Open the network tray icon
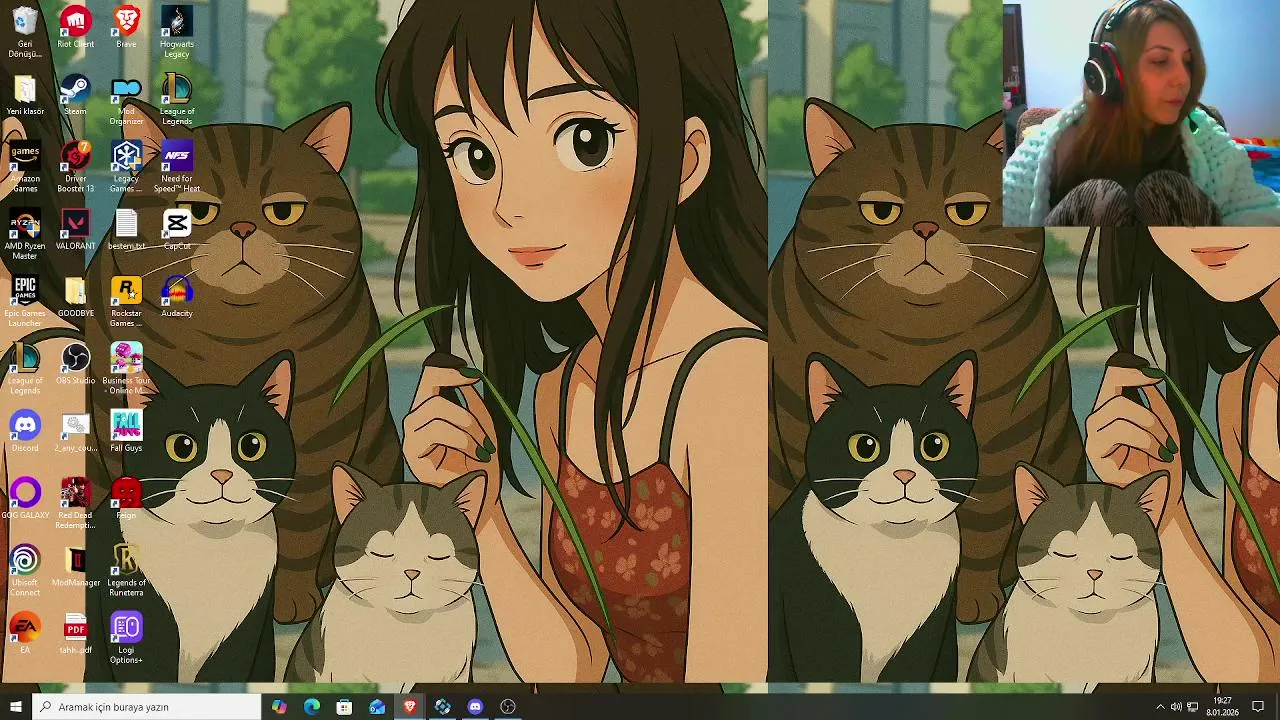The width and height of the screenshot is (1280, 720). (1192, 707)
